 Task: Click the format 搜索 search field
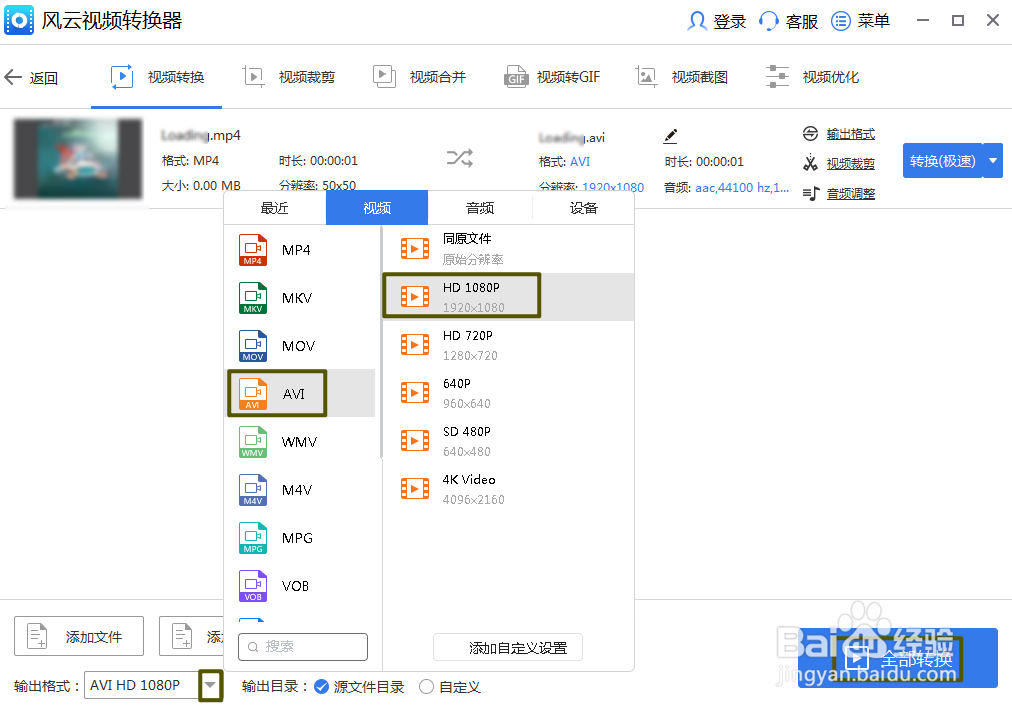click(303, 646)
